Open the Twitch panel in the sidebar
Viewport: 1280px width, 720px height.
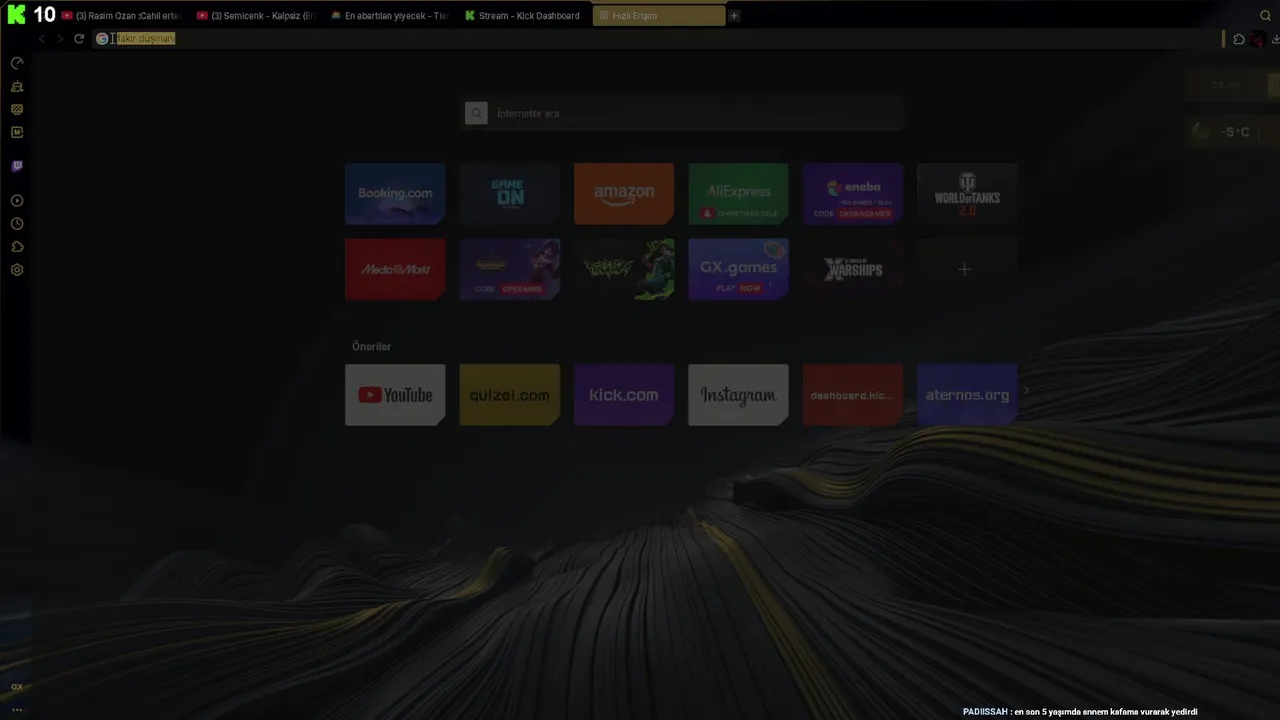click(x=17, y=166)
